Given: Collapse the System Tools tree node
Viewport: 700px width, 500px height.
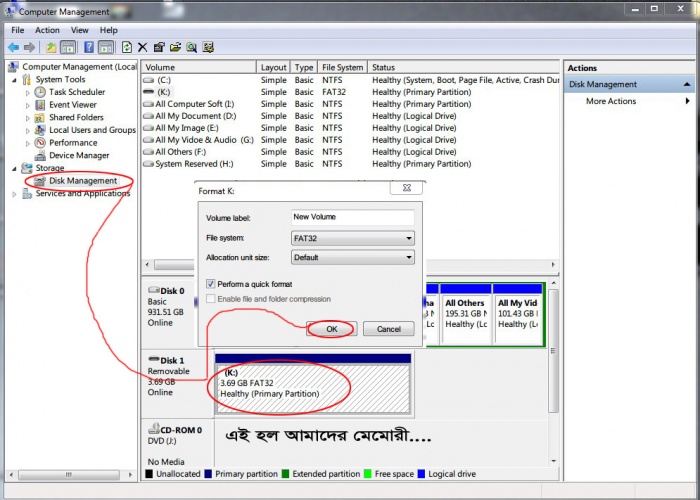Looking at the screenshot, I should [14, 80].
